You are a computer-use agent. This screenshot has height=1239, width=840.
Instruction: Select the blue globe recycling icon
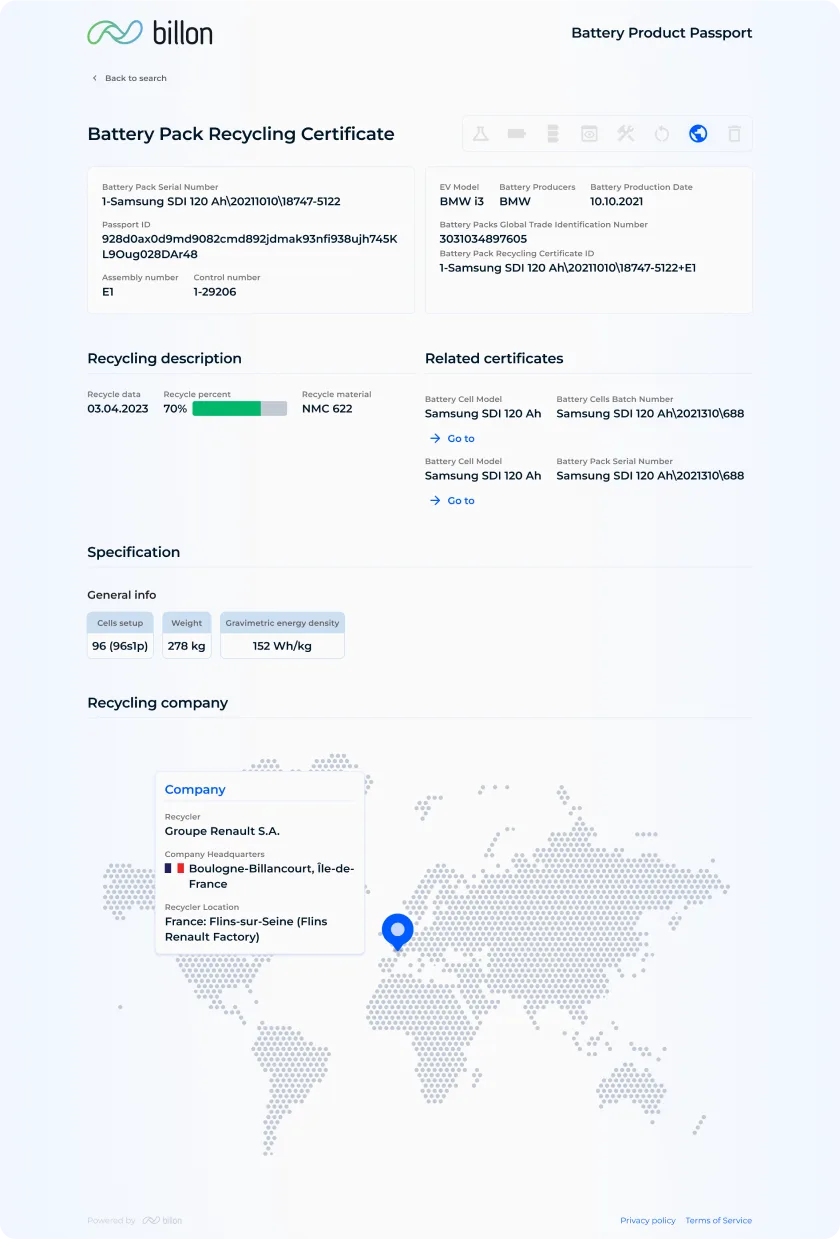point(698,133)
